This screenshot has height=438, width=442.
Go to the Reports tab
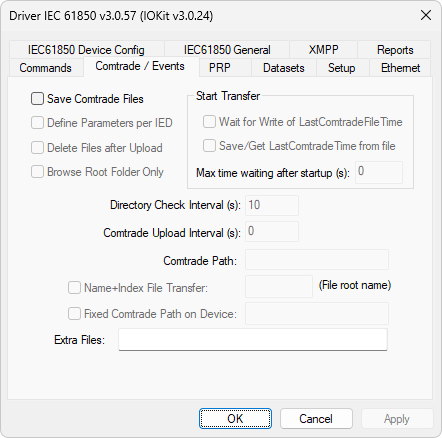395,50
